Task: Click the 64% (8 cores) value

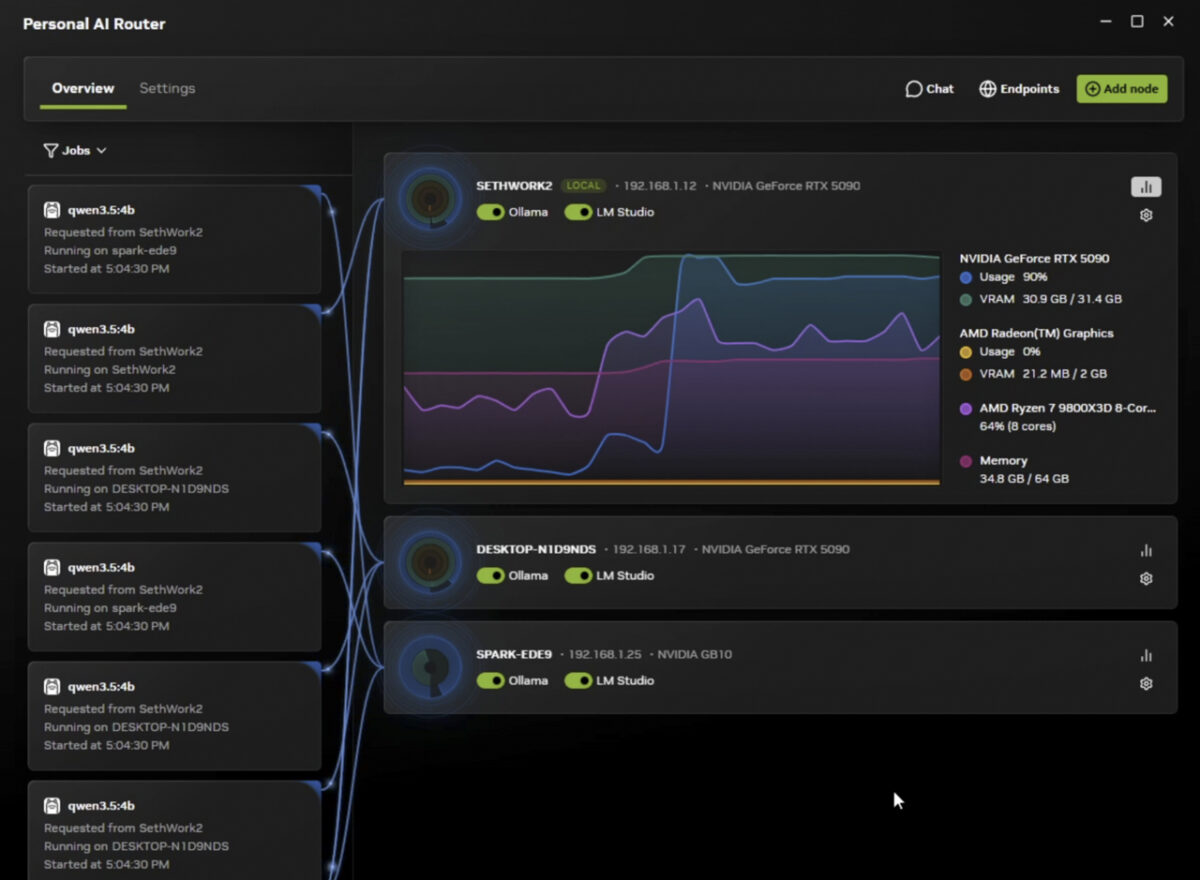Action: (1017, 426)
